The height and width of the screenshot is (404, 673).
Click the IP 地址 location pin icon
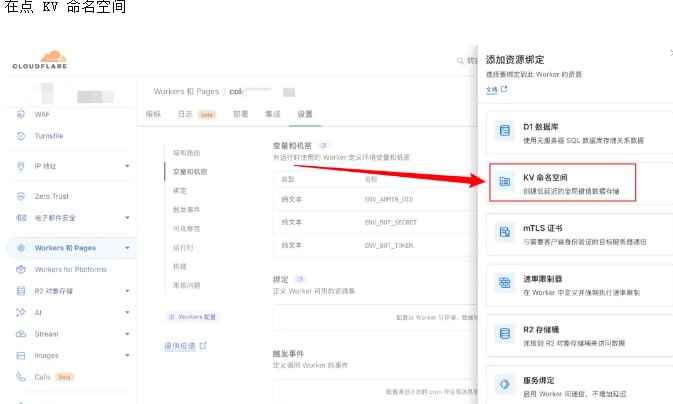tap(21, 166)
